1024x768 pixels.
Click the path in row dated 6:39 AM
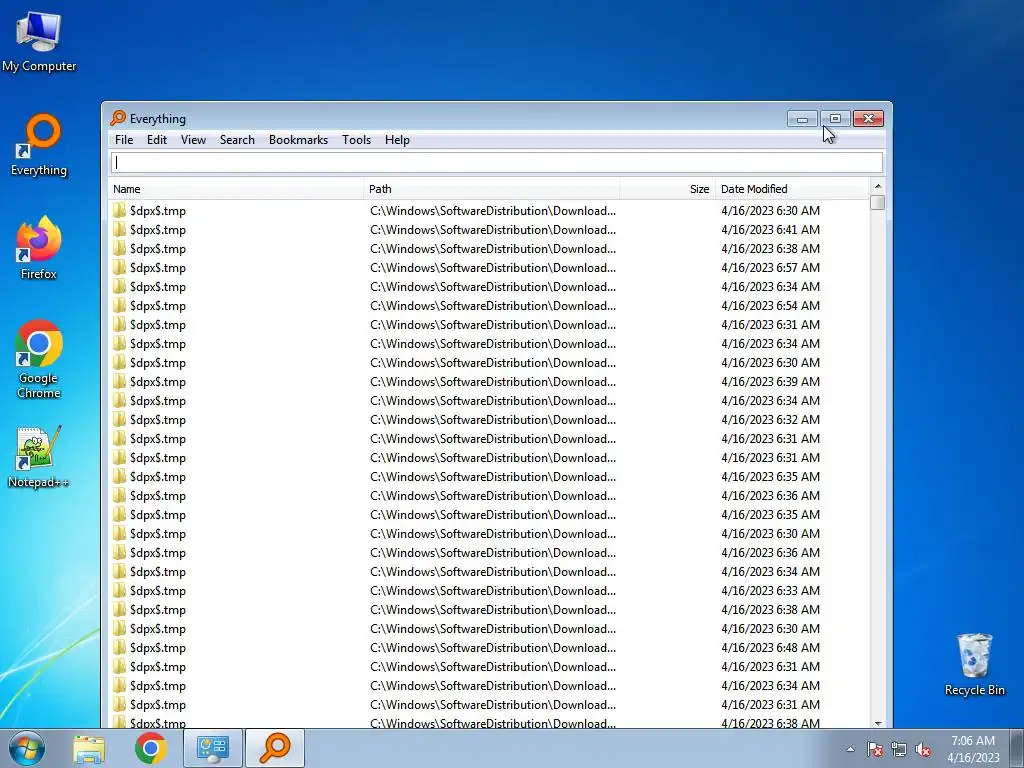(x=492, y=381)
